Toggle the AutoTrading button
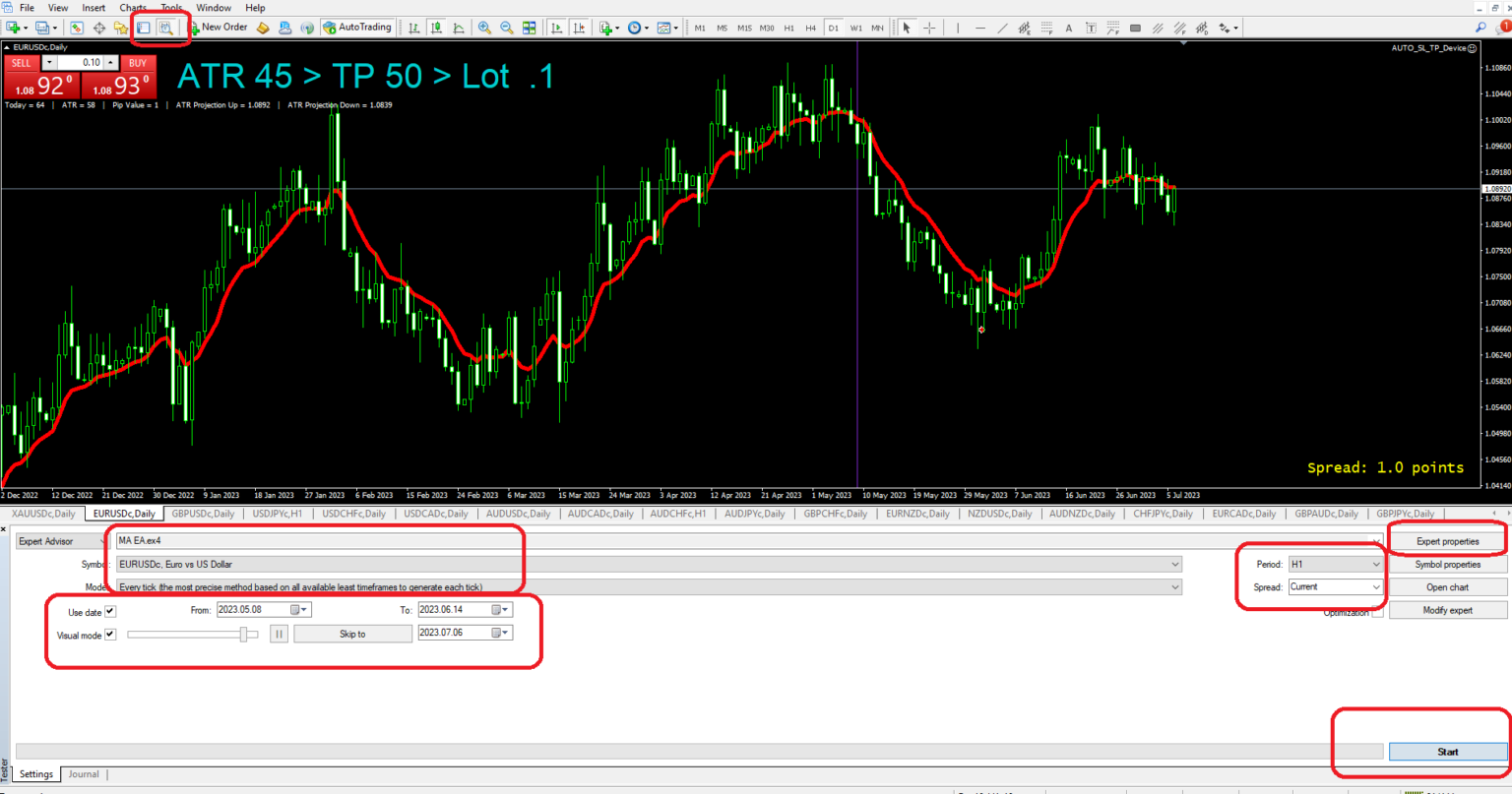The image size is (1512, 794). (x=358, y=28)
